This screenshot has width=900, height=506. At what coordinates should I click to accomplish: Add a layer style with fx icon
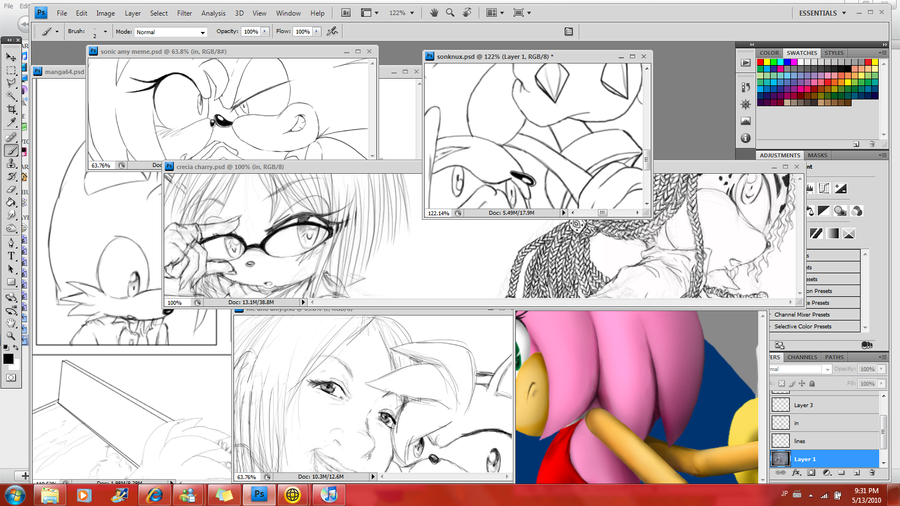(796, 473)
